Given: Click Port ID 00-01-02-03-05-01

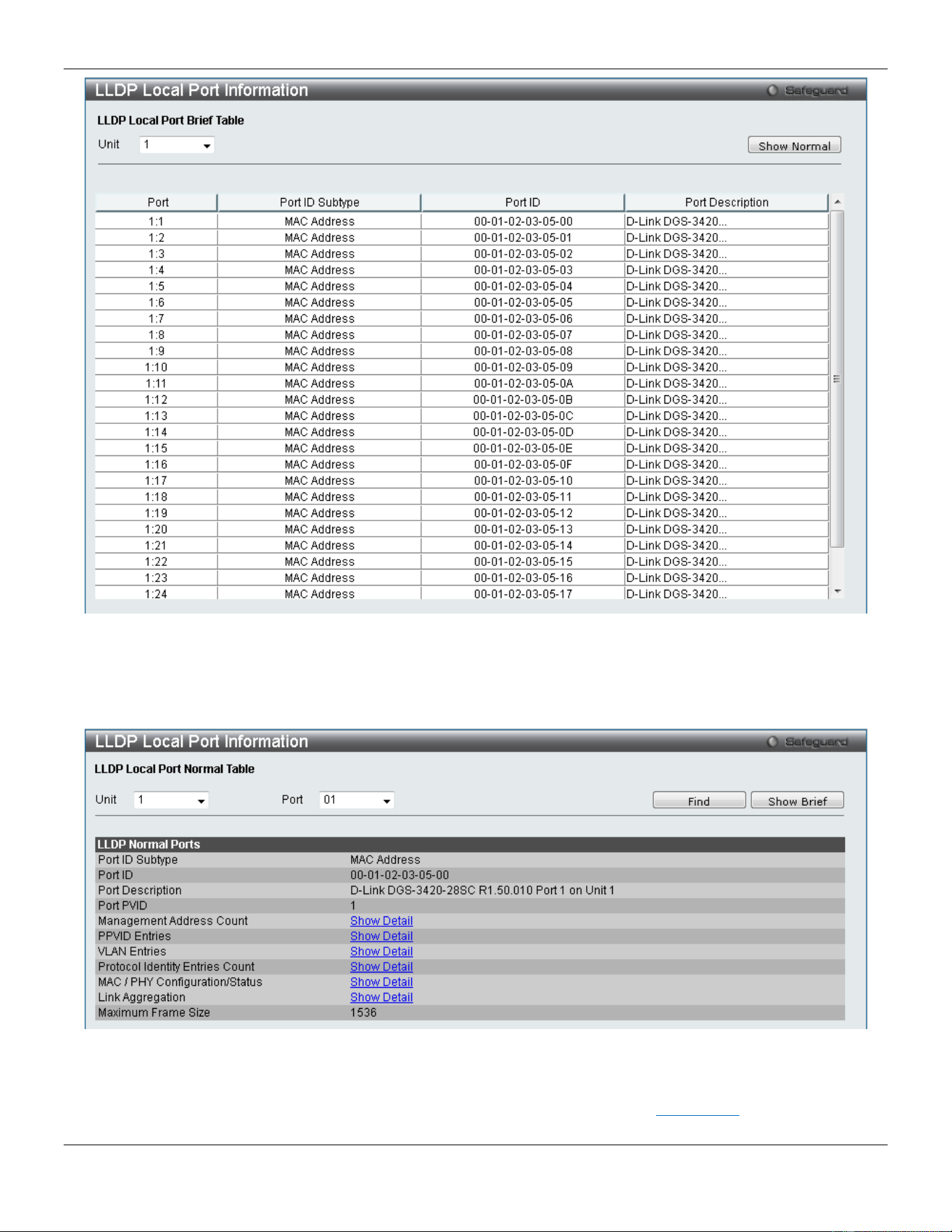Looking at the screenshot, I should [x=523, y=238].
